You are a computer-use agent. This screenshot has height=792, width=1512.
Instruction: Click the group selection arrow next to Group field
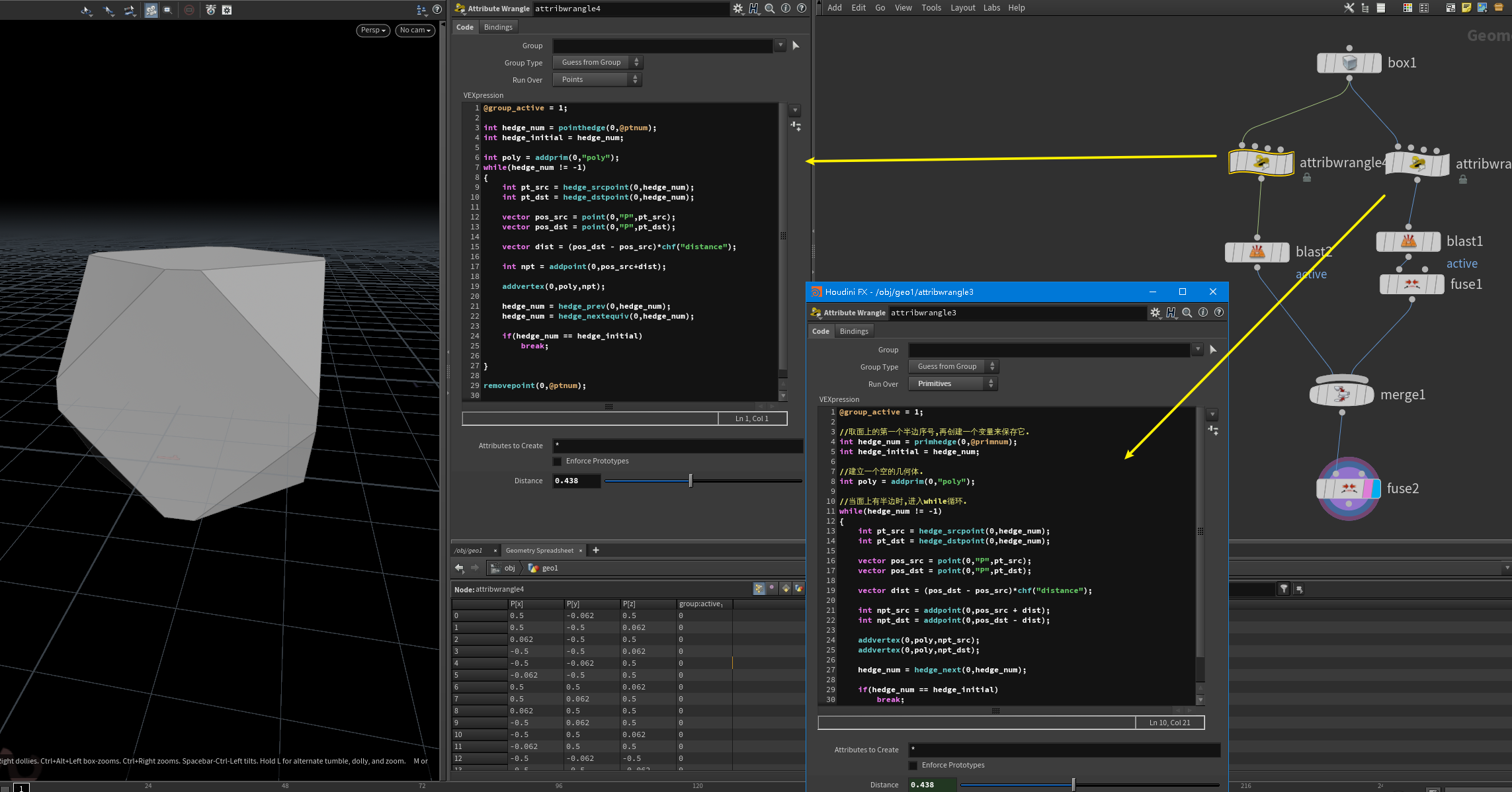[x=796, y=46]
